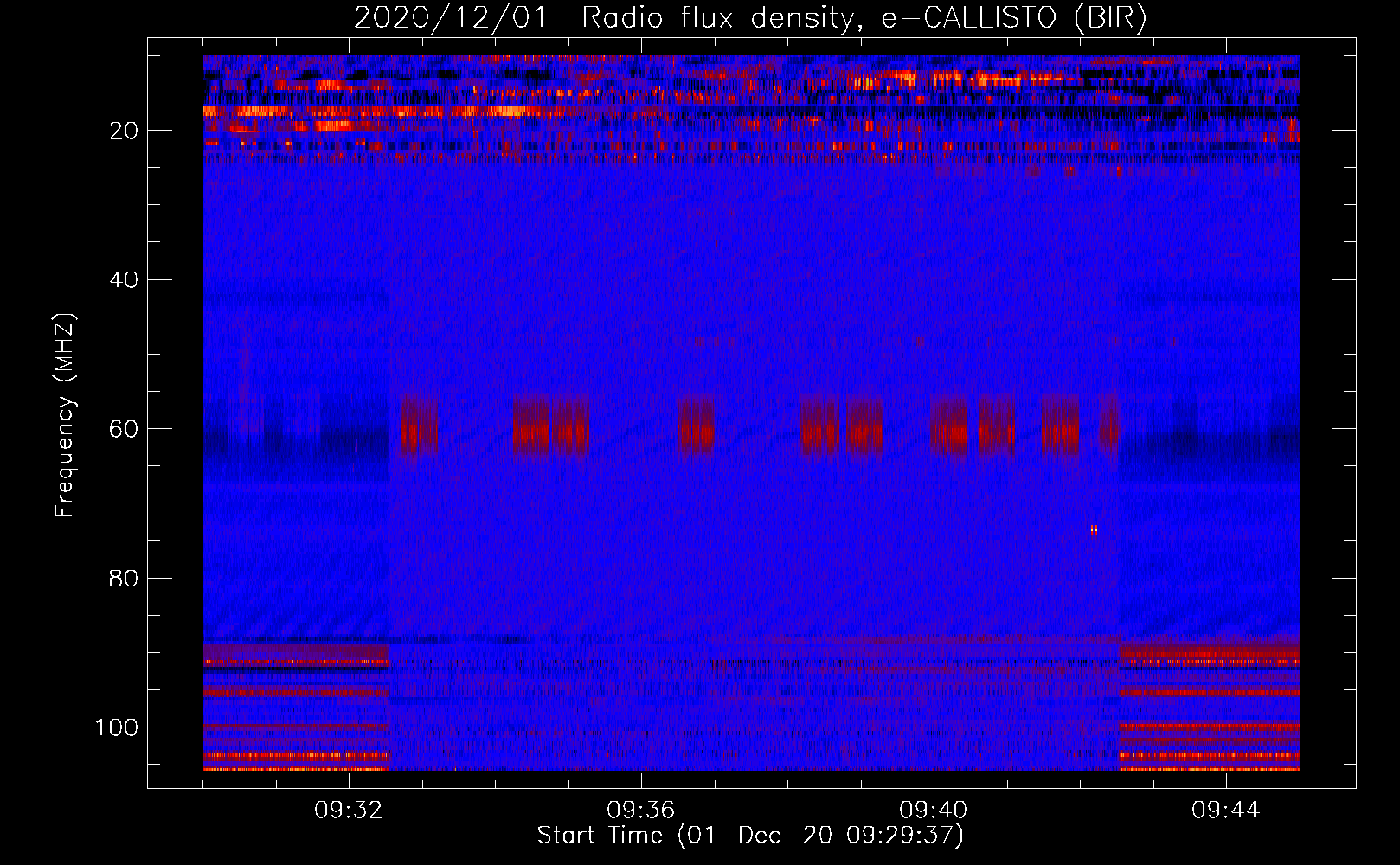
Task: Click the "Start Time (01-Dec-20 09:29:37)" label
Action: [x=750, y=836]
